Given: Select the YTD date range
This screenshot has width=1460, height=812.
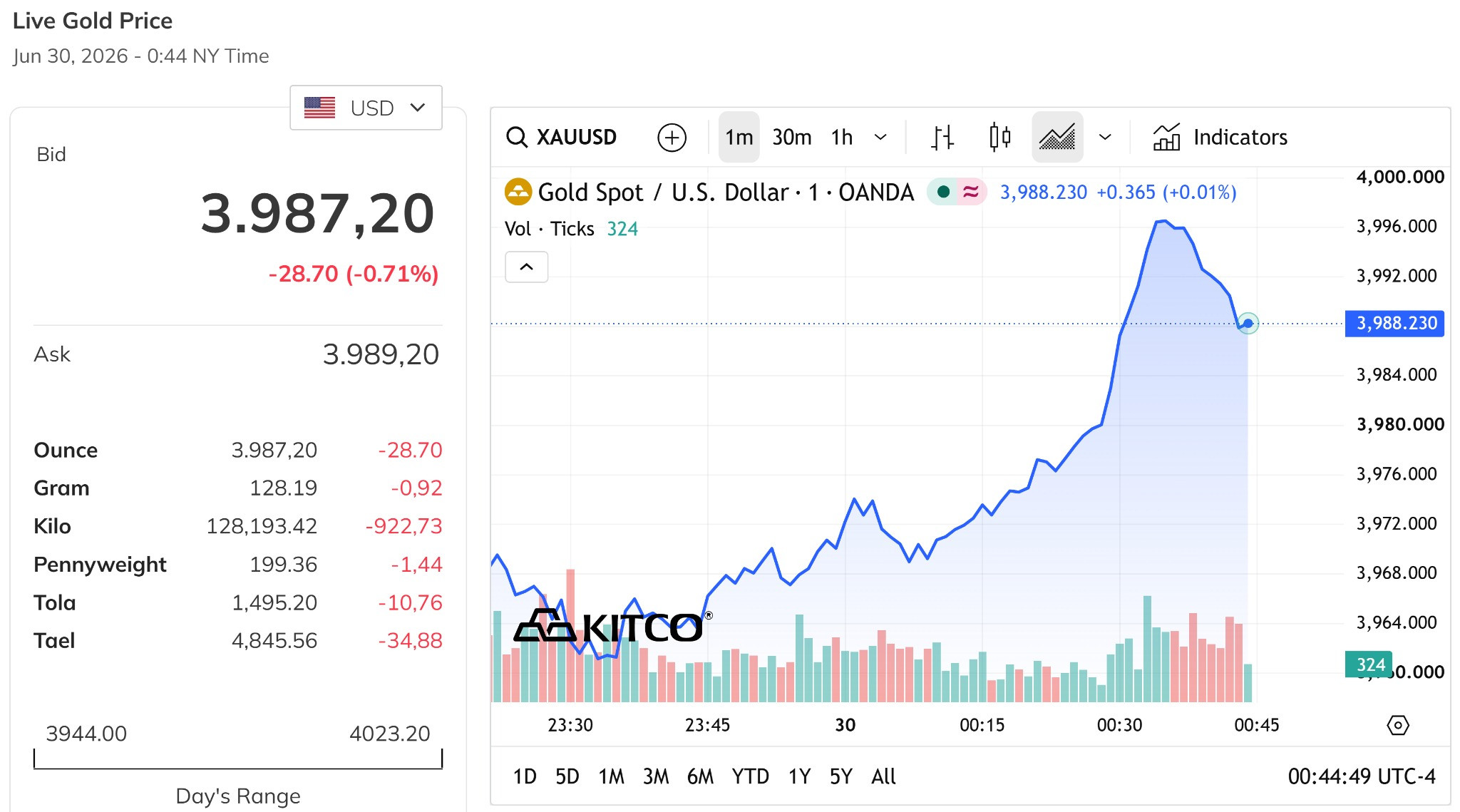Looking at the screenshot, I should [750, 776].
